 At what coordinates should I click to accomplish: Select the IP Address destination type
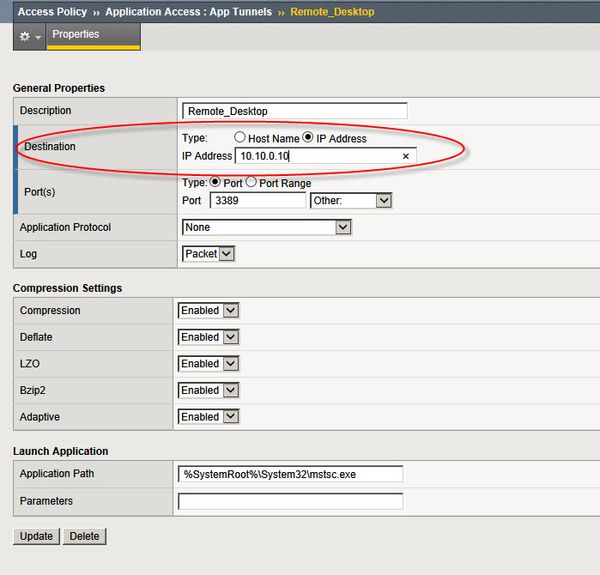click(309, 138)
